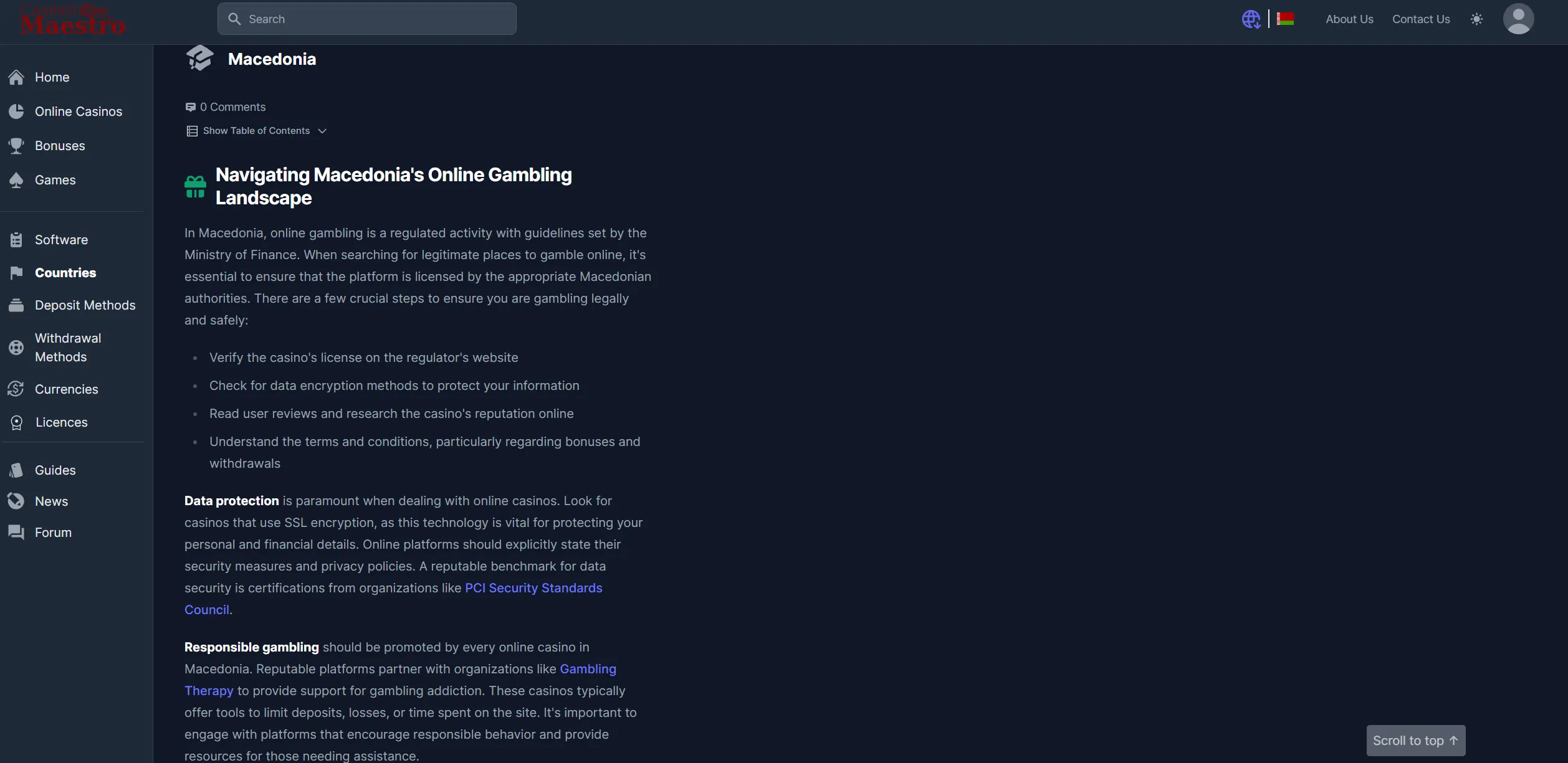Click the Macedonia page title icon
Image resolution: width=1568 pixels, height=763 pixels.
click(x=199, y=59)
